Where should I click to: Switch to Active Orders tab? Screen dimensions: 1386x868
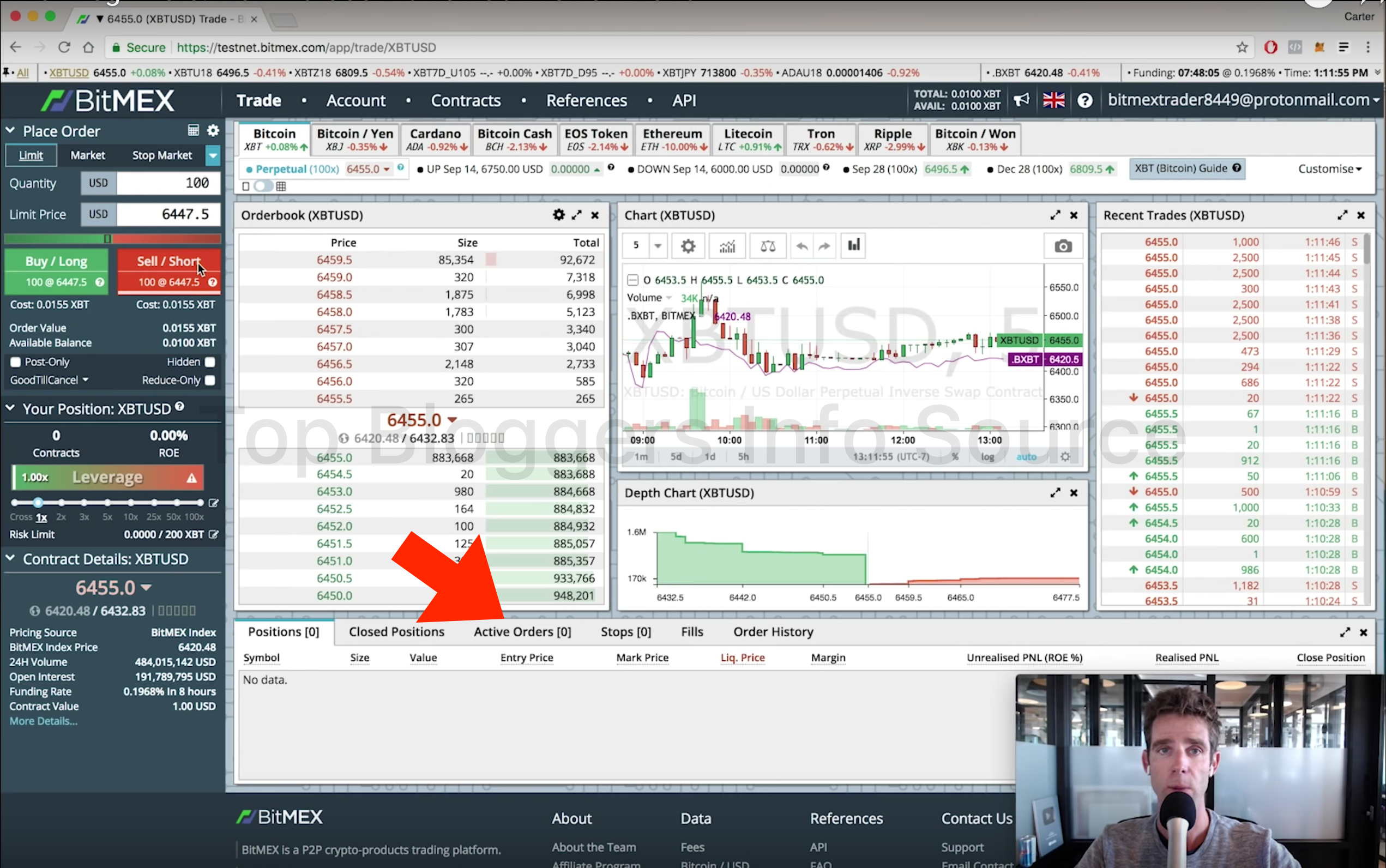pyautogui.click(x=522, y=631)
